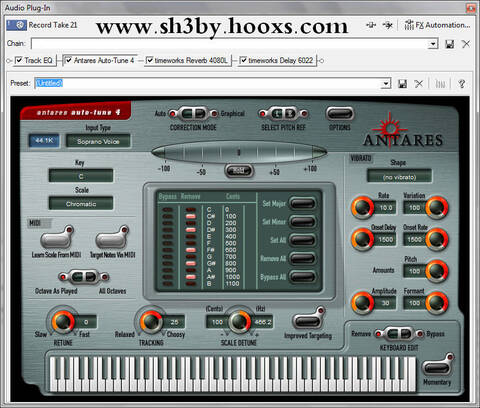Toggle timeworks Delay 6022 checkbox
Screen dimensions: 480x408
pyautogui.click(x=243, y=60)
